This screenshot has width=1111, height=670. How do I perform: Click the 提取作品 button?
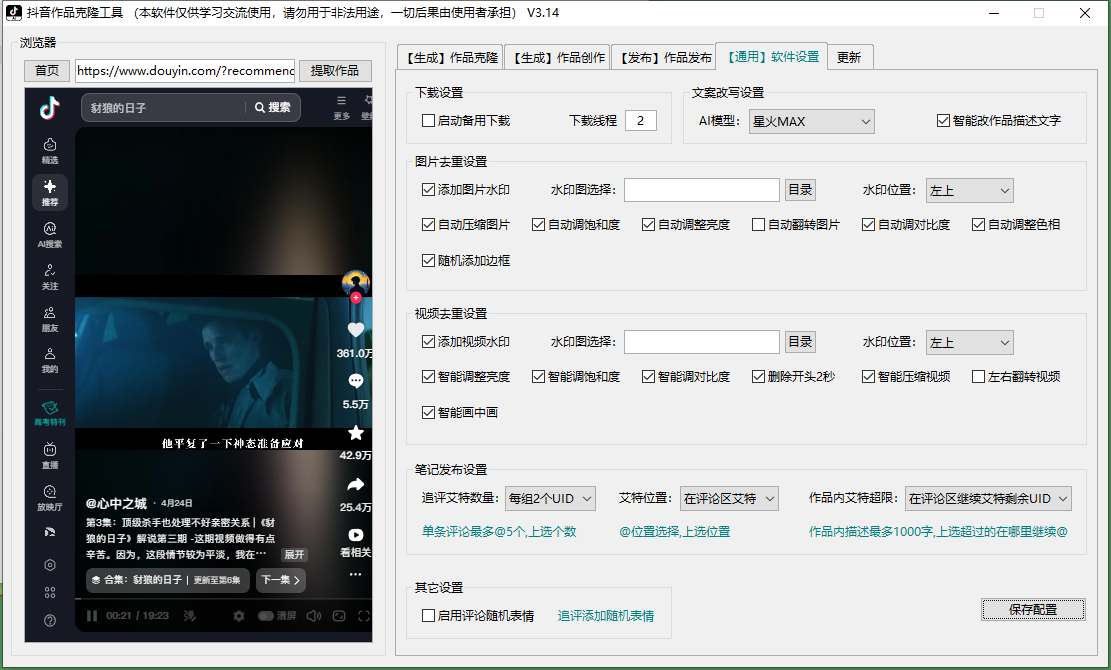pos(334,71)
